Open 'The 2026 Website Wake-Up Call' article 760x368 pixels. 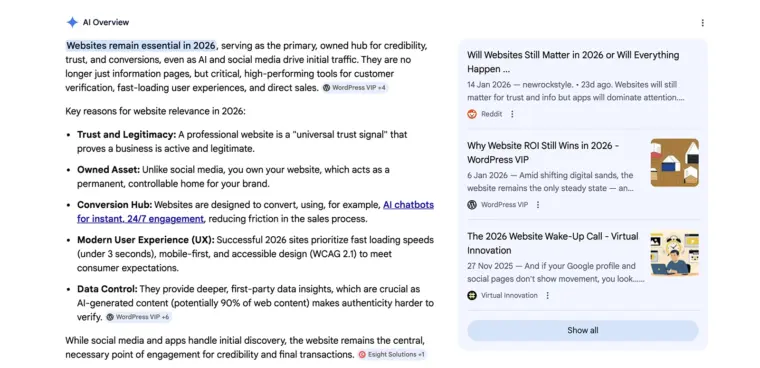(x=553, y=243)
